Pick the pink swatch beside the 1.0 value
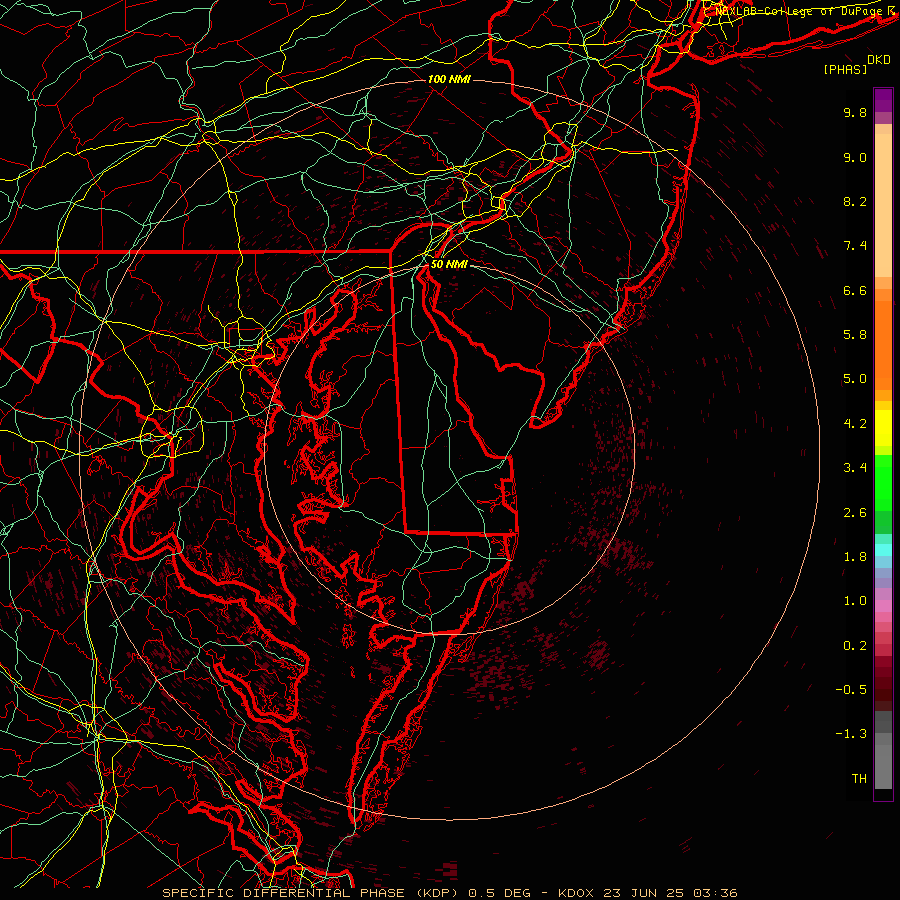The image size is (900, 900). coord(883,606)
